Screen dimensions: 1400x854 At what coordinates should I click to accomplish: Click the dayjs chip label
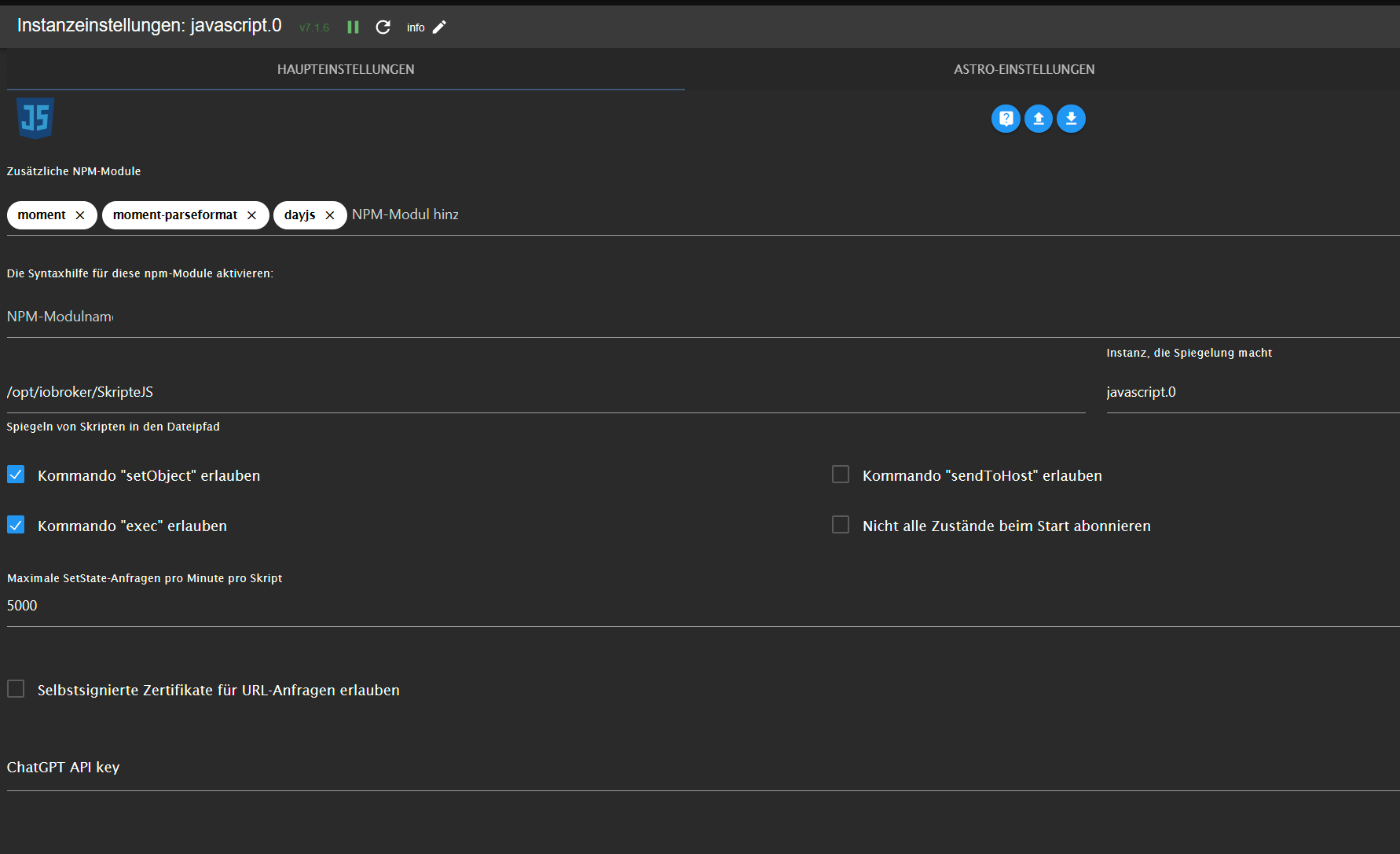click(x=300, y=215)
